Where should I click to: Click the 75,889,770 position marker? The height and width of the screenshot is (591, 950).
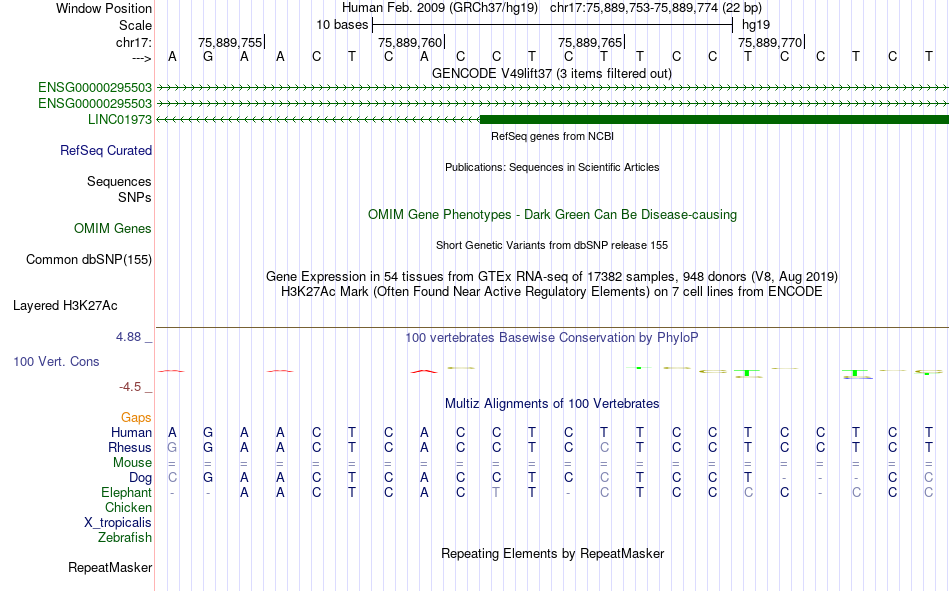(771, 42)
